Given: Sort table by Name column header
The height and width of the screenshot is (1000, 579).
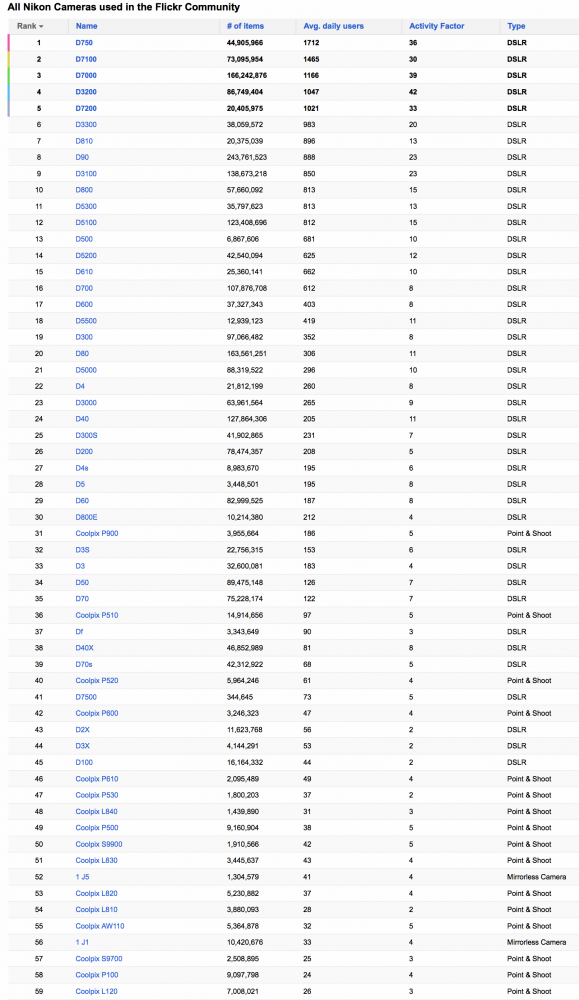Looking at the screenshot, I should pyautogui.click(x=87, y=26).
